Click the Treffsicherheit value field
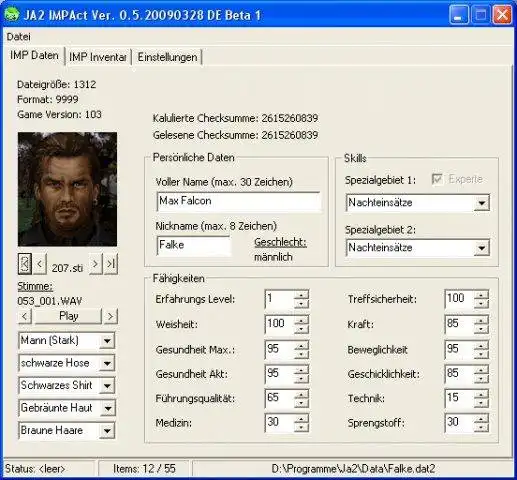 pyautogui.click(x=459, y=299)
